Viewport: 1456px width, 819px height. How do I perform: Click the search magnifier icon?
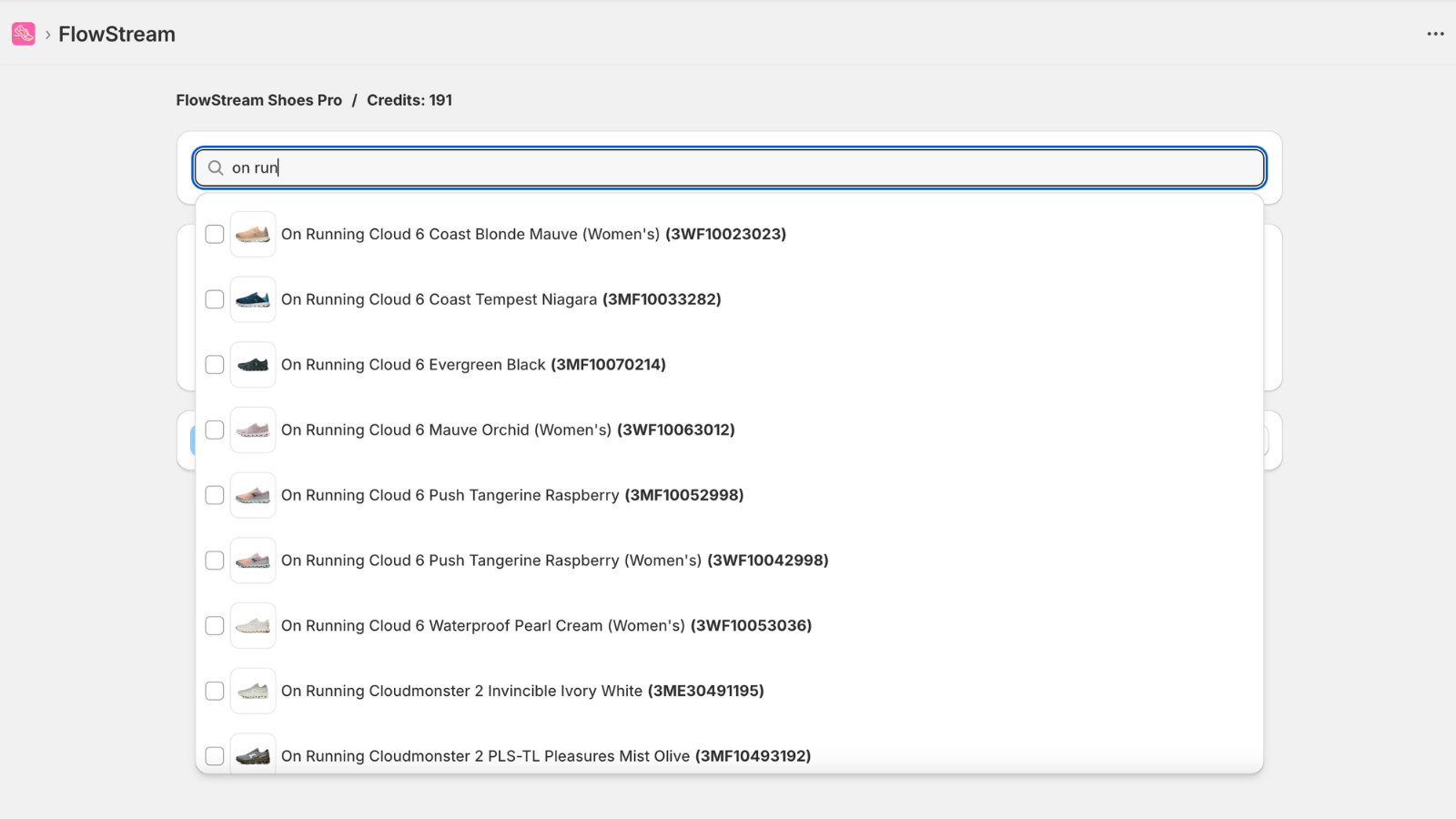[x=216, y=167]
